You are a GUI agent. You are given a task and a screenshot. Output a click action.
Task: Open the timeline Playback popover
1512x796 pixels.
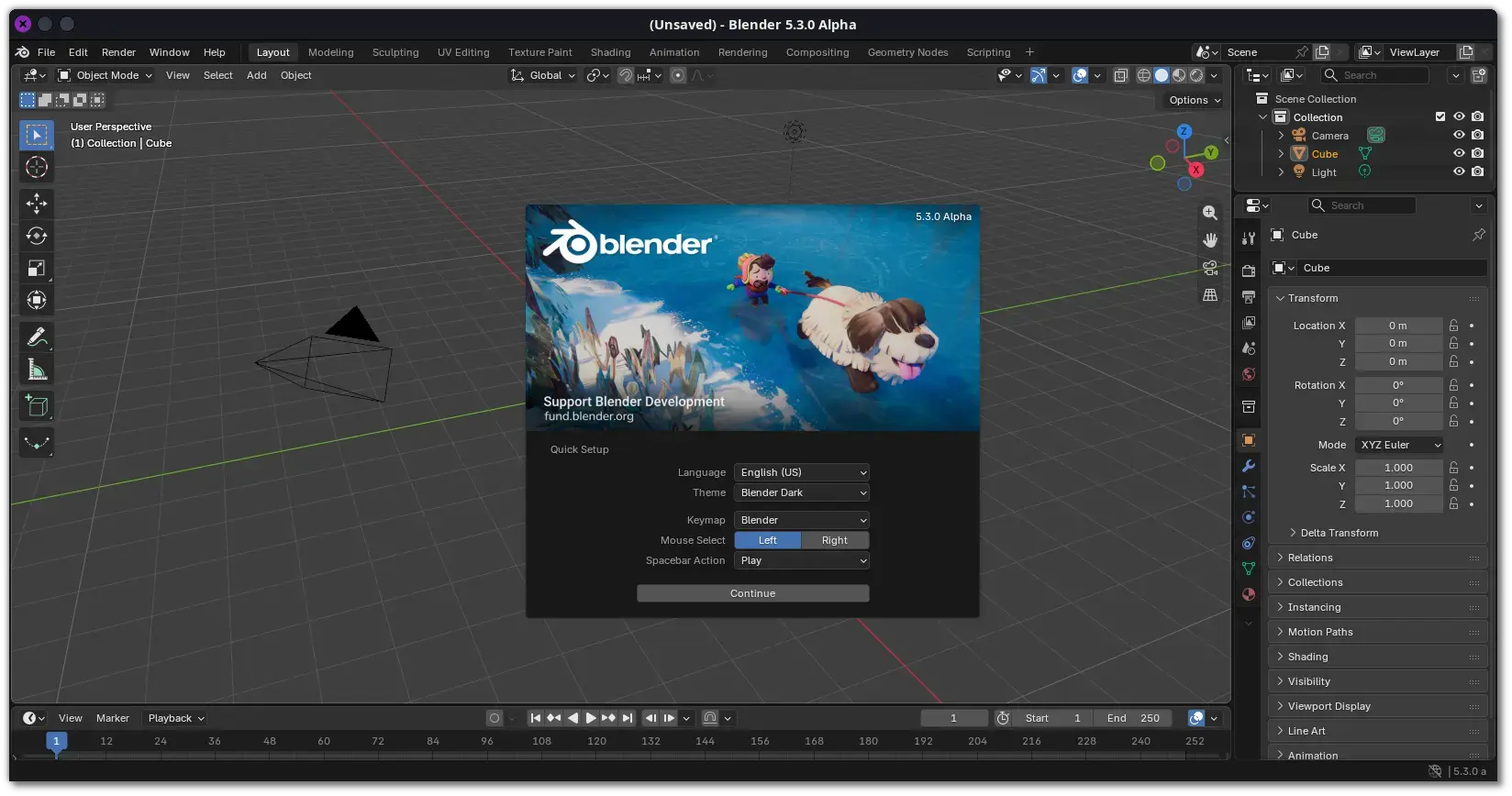click(x=176, y=718)
